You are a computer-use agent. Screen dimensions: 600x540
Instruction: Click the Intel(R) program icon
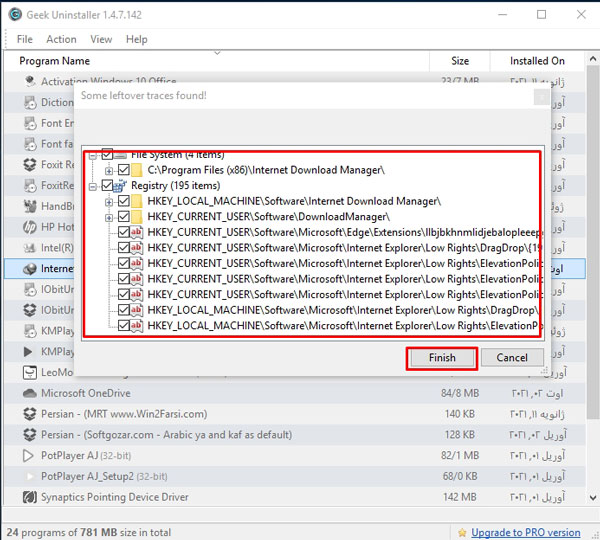[29, 248]
